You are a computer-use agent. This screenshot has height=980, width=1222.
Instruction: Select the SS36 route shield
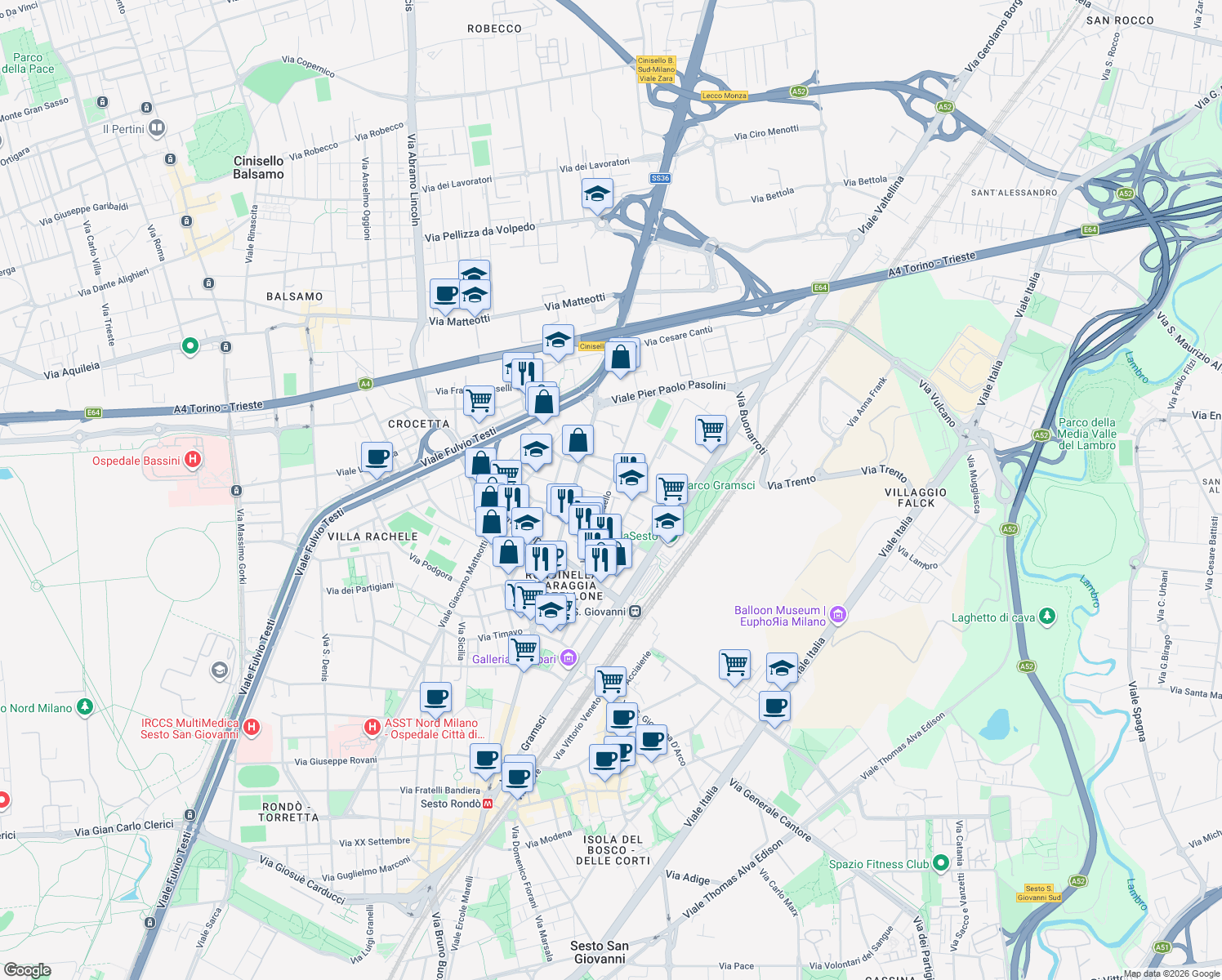[660, 180]
